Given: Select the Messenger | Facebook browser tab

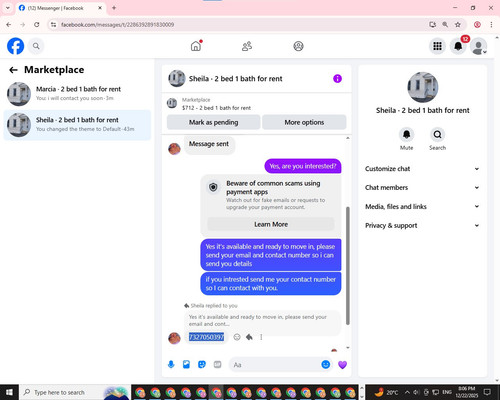Looking at the screenshot, I should tap(61, 8).
